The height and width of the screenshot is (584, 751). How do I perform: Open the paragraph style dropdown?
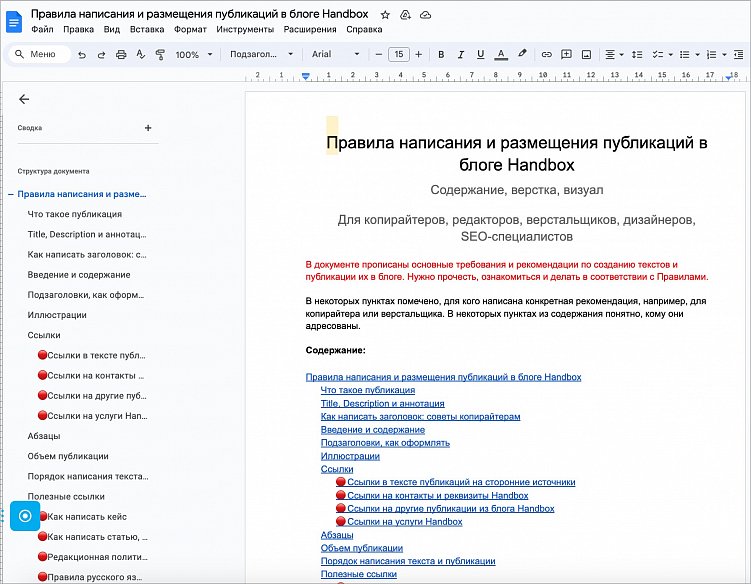tap(262, 55)
